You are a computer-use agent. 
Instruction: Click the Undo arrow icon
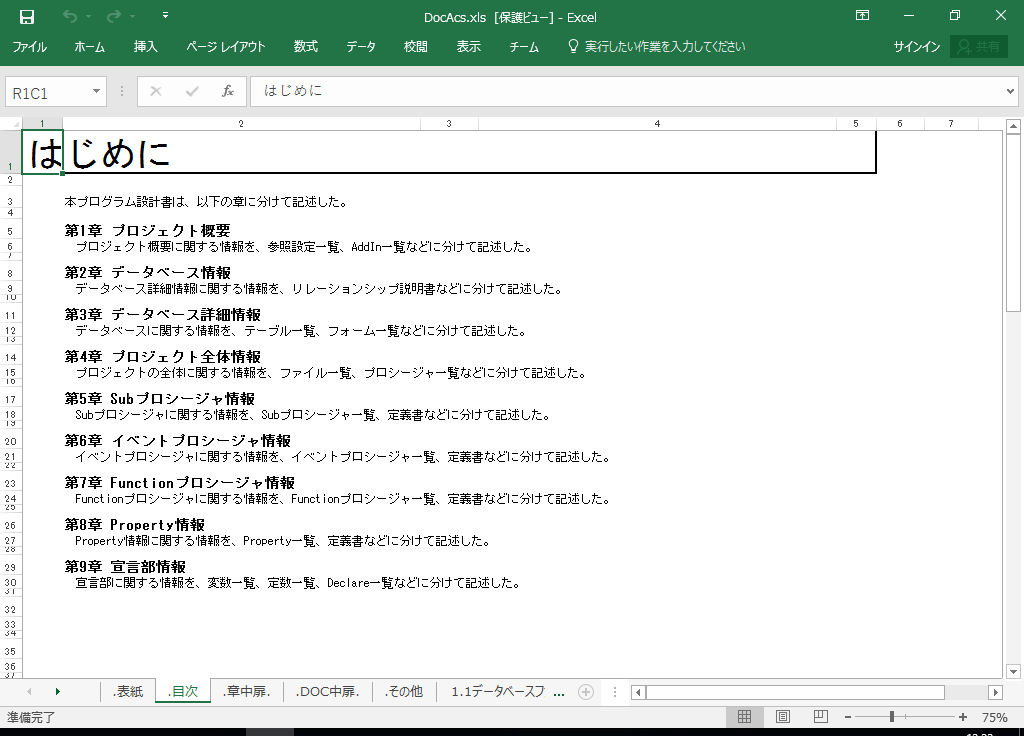pyautogui.click(x=69, y=16)
